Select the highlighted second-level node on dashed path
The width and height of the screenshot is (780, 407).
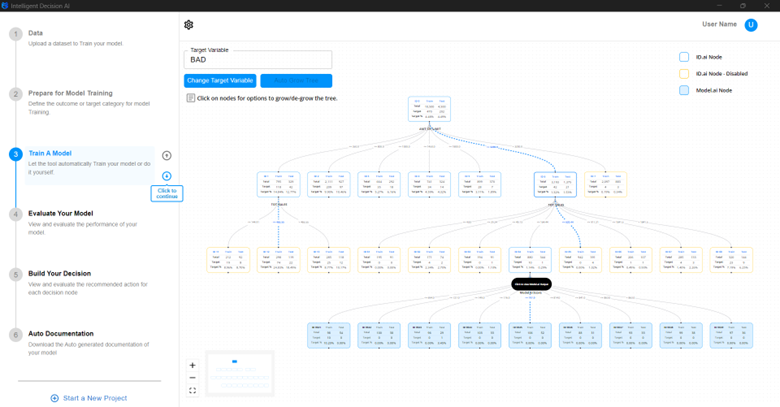click(x=555, y=185)
